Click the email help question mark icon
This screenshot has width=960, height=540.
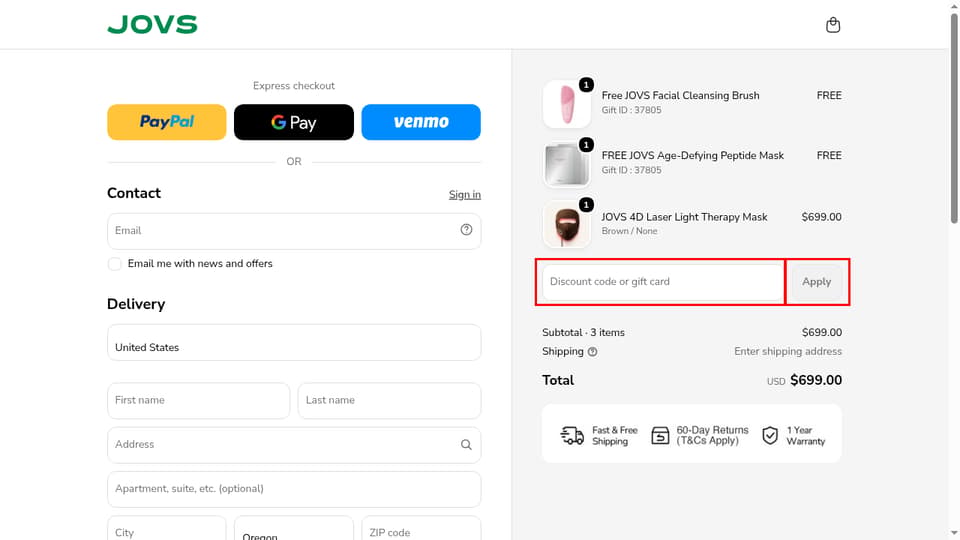click(466, 230)
